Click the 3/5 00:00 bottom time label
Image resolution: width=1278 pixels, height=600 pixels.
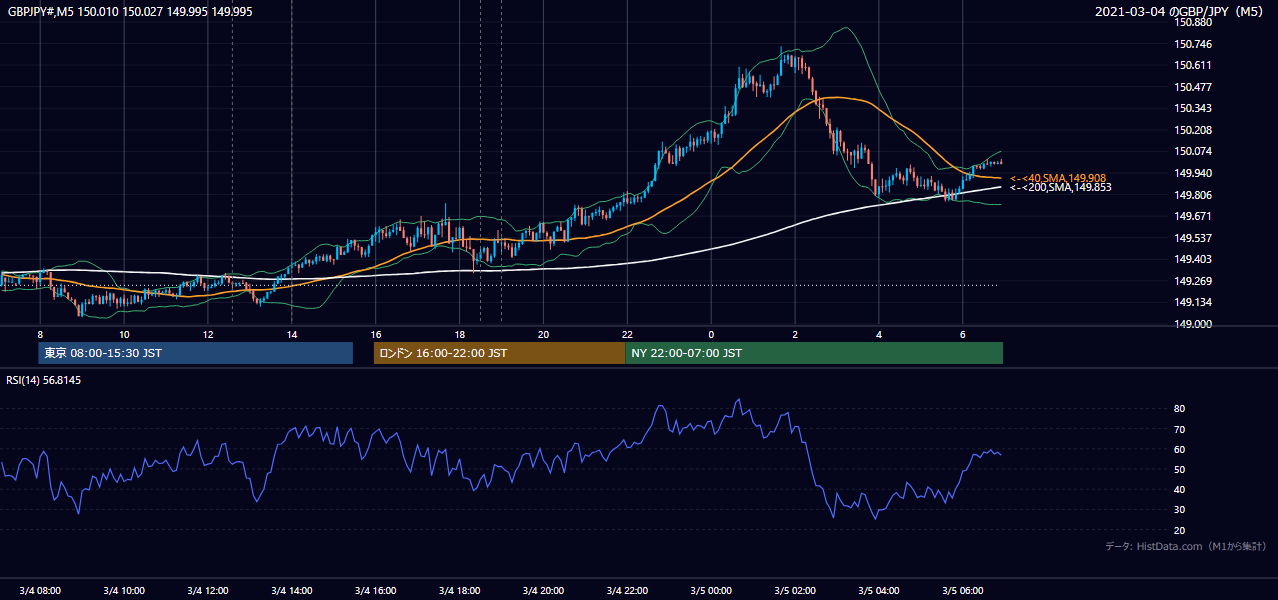point(711,590)
